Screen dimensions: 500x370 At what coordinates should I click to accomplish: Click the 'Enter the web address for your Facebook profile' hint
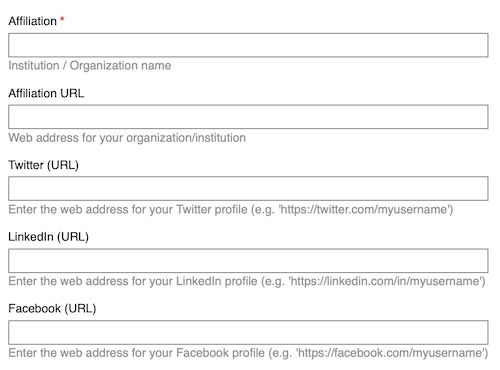[x=137, y=353]
